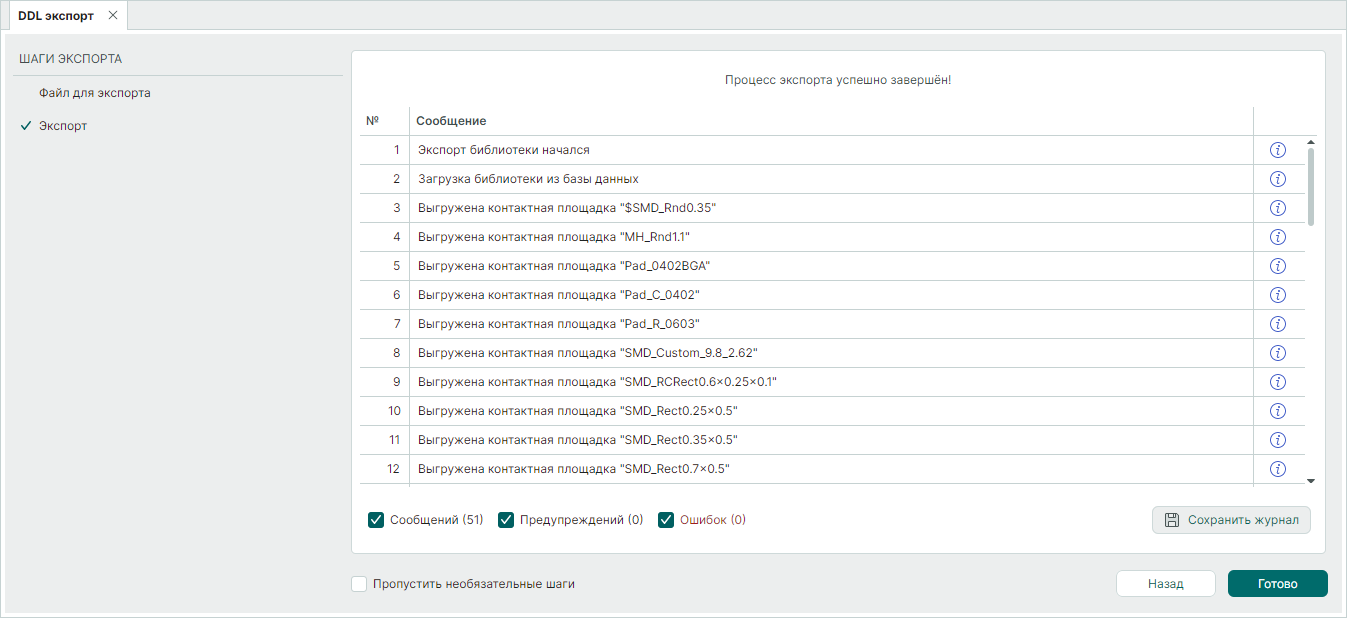Click info icon for "Pad_0402BGA" row

tap(1277, 266)
